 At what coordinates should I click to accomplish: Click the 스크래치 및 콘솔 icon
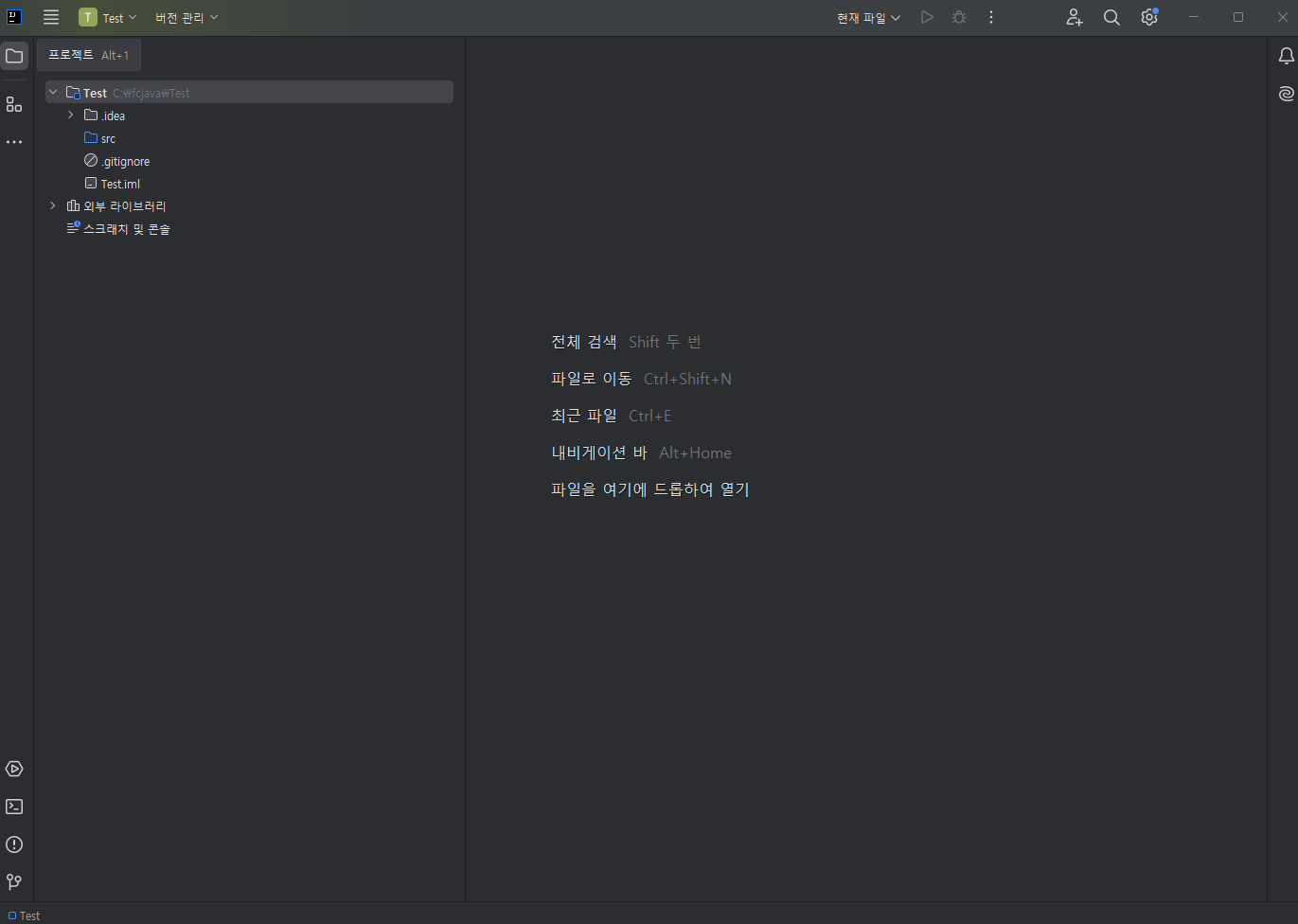click(73, 228)
